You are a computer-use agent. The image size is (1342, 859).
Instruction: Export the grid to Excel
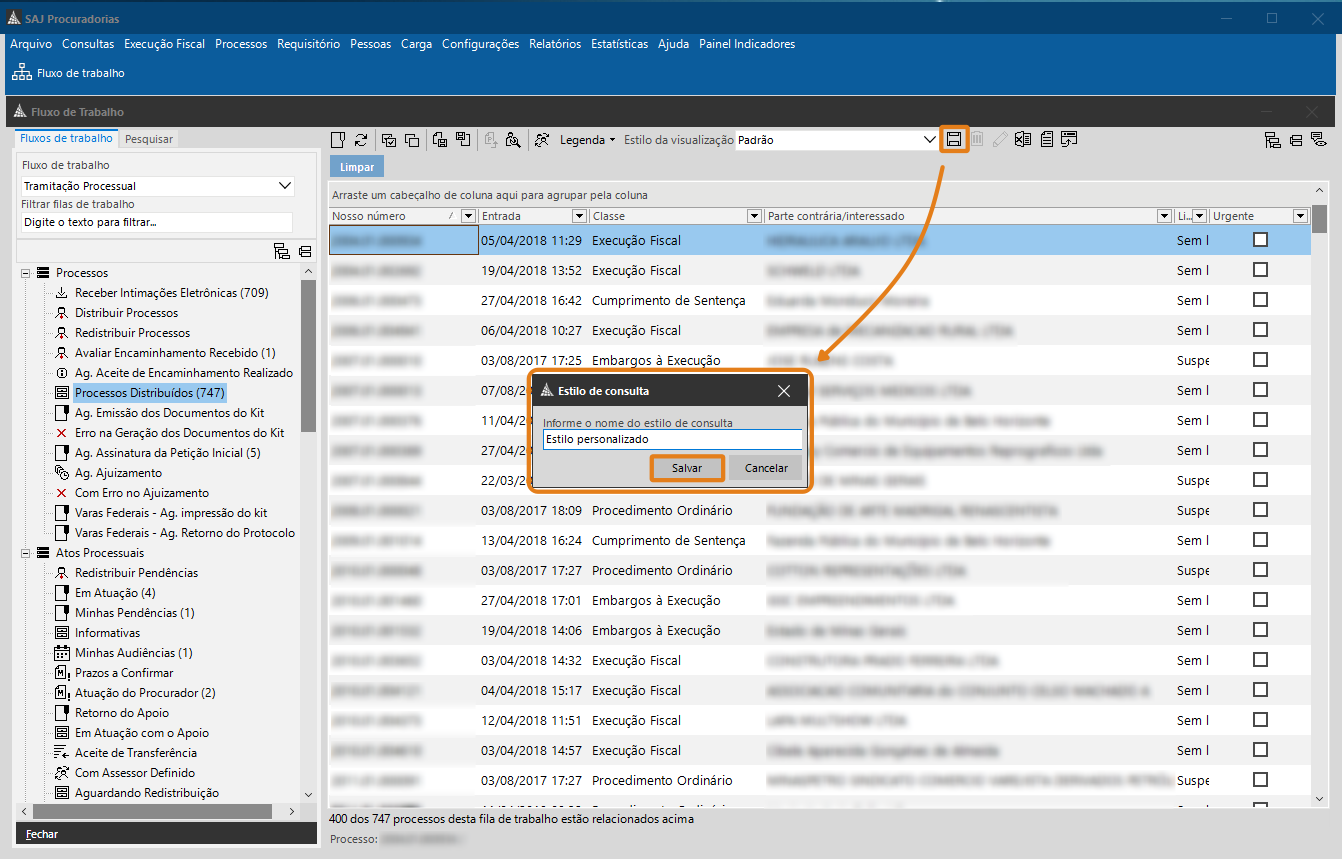(1022, 139)
